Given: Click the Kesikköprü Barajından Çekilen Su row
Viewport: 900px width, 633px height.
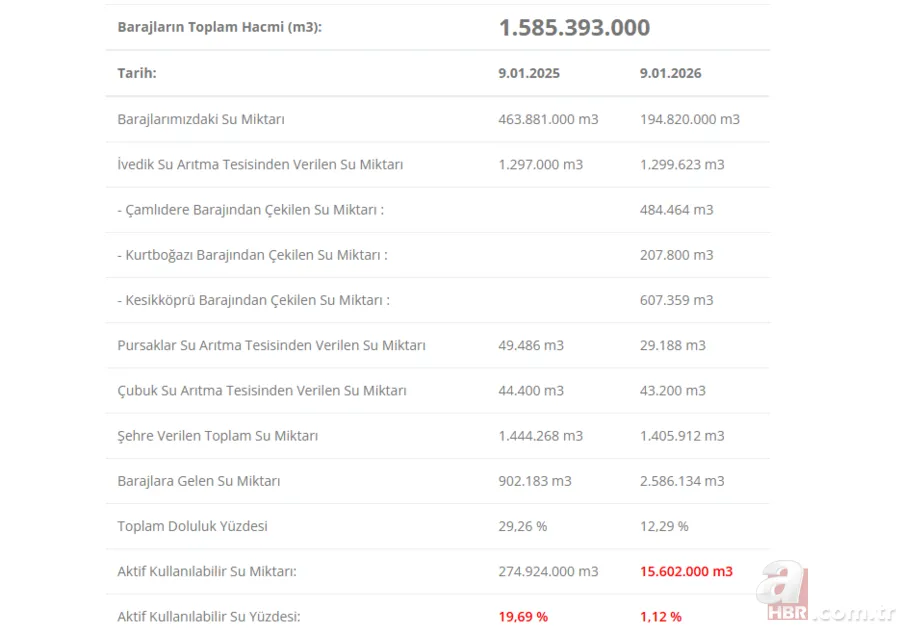Looking at the screenshot, I should pos(254,300).
